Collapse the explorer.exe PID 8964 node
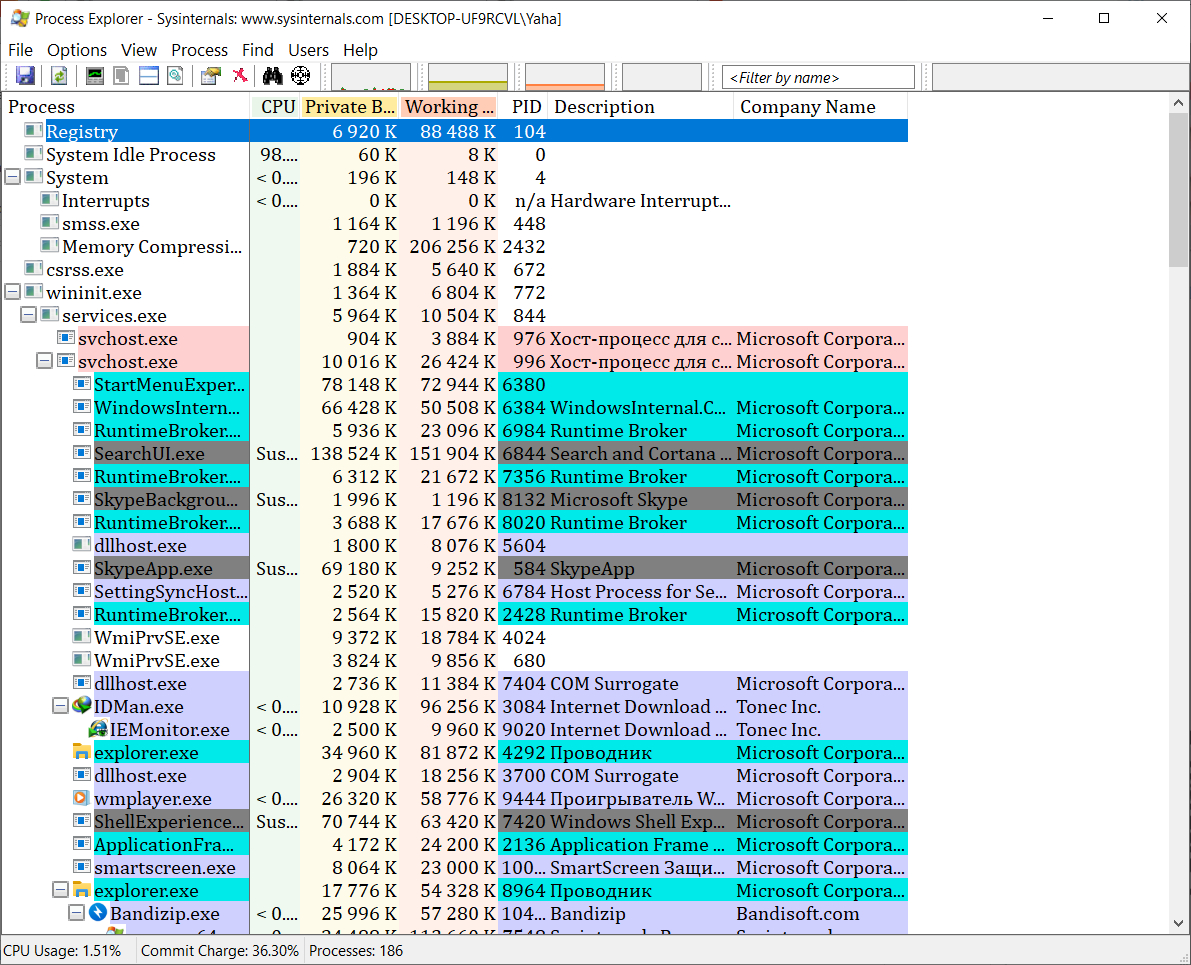 point(61,890)
